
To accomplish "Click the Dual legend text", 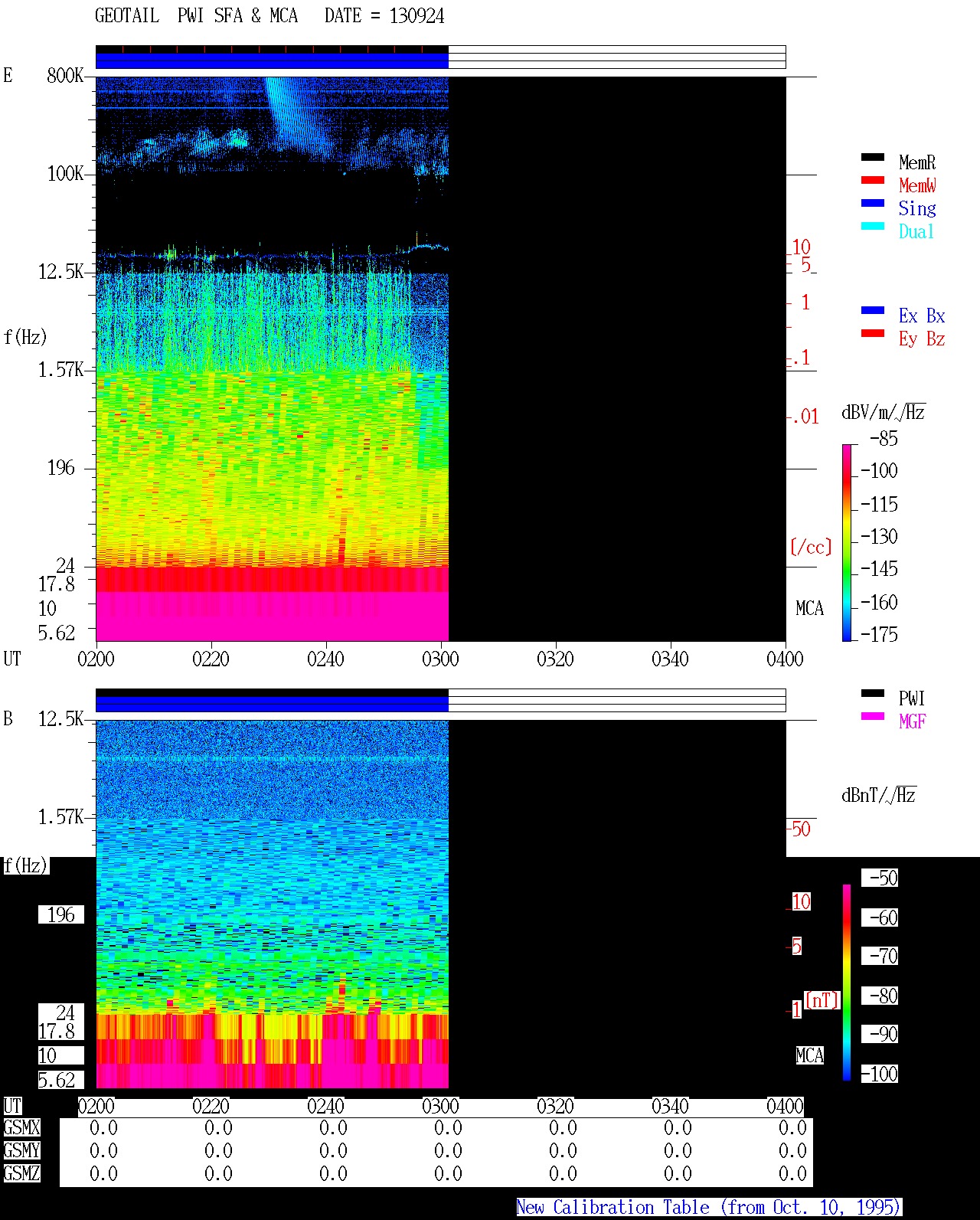I will coord(916,231).
